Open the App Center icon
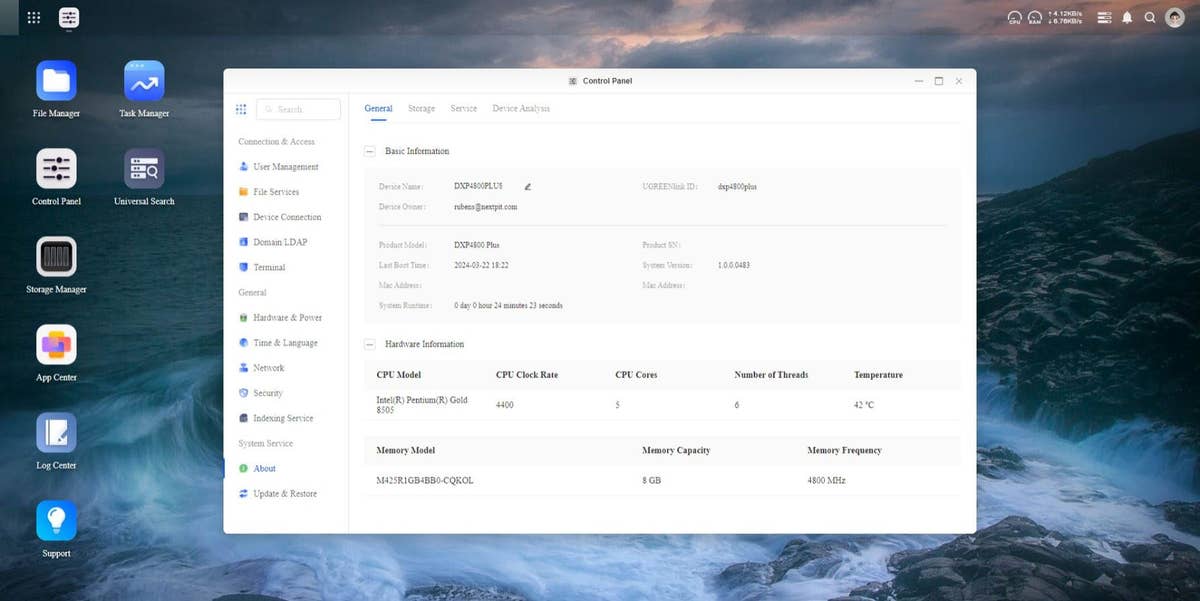Image resolution: width=1200 pixels, height=601 pixels. (56, 345)
